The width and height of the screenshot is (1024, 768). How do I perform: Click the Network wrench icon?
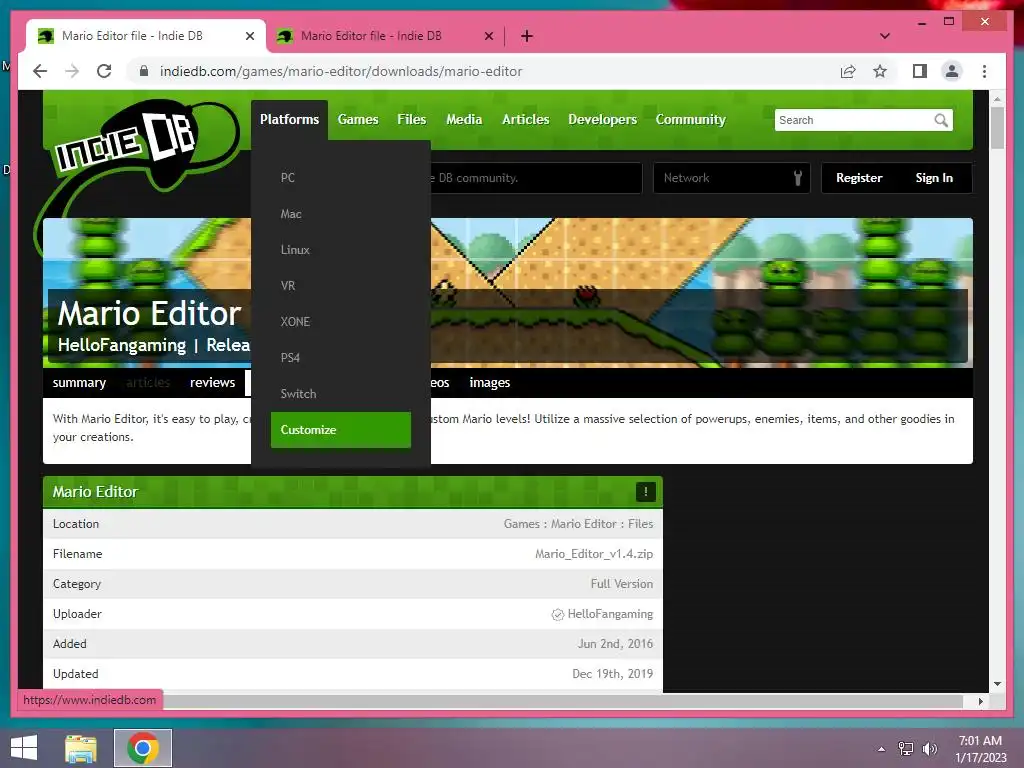[x=797, y=178]
